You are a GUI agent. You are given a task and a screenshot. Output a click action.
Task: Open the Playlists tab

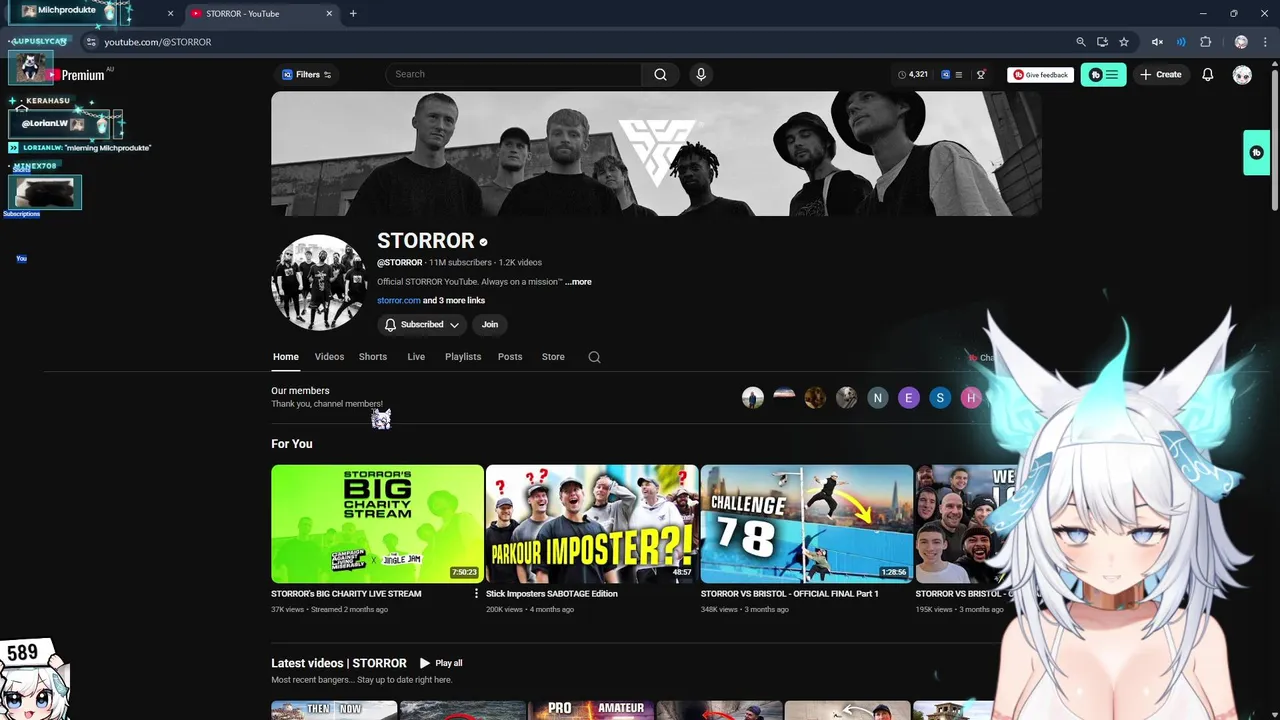point(463,357)
